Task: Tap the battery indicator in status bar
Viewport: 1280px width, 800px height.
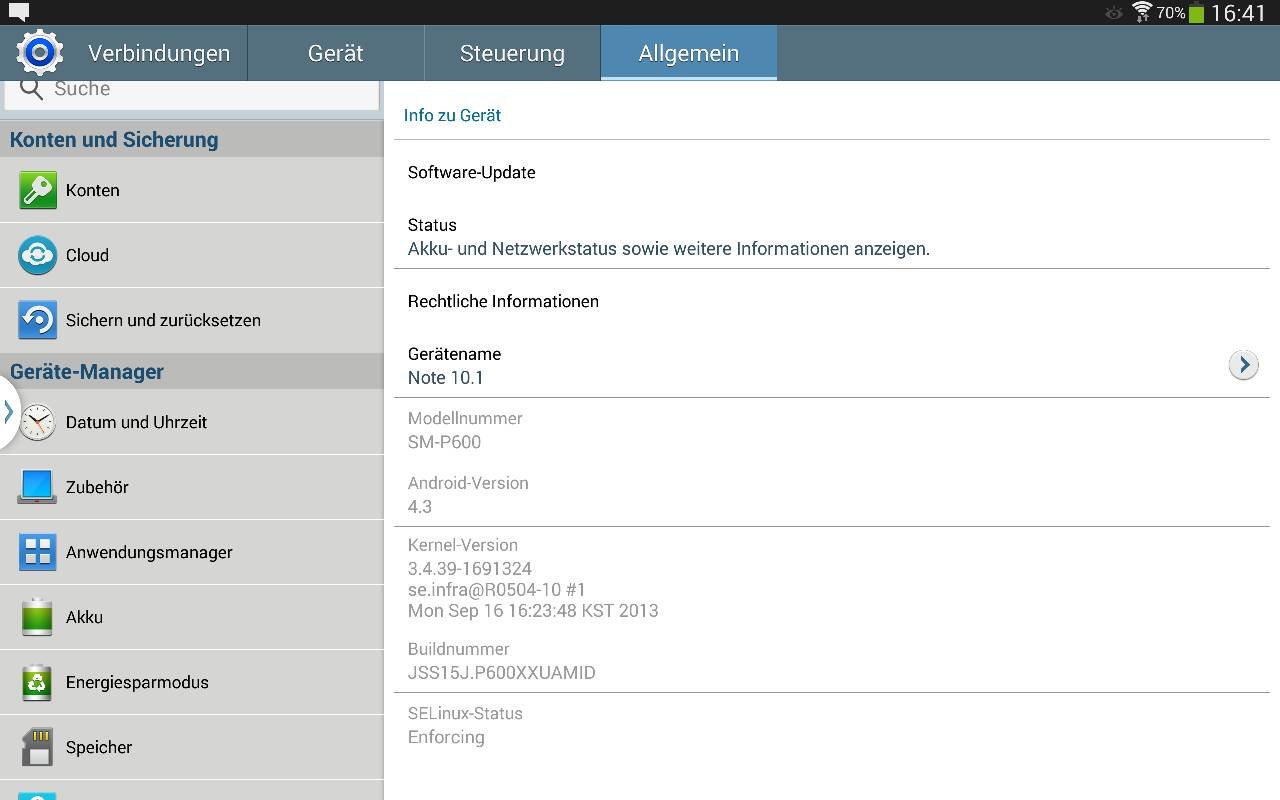Action: (1196, 13)
